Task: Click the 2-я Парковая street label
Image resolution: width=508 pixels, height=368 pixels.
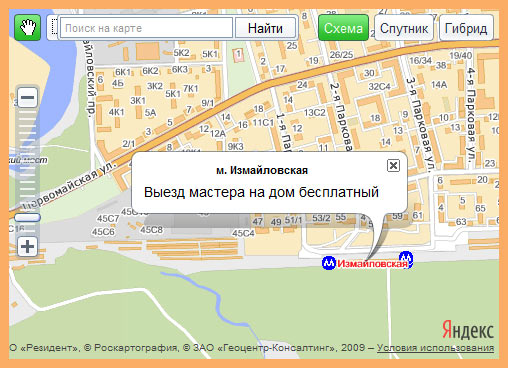Action: (341, 117)
